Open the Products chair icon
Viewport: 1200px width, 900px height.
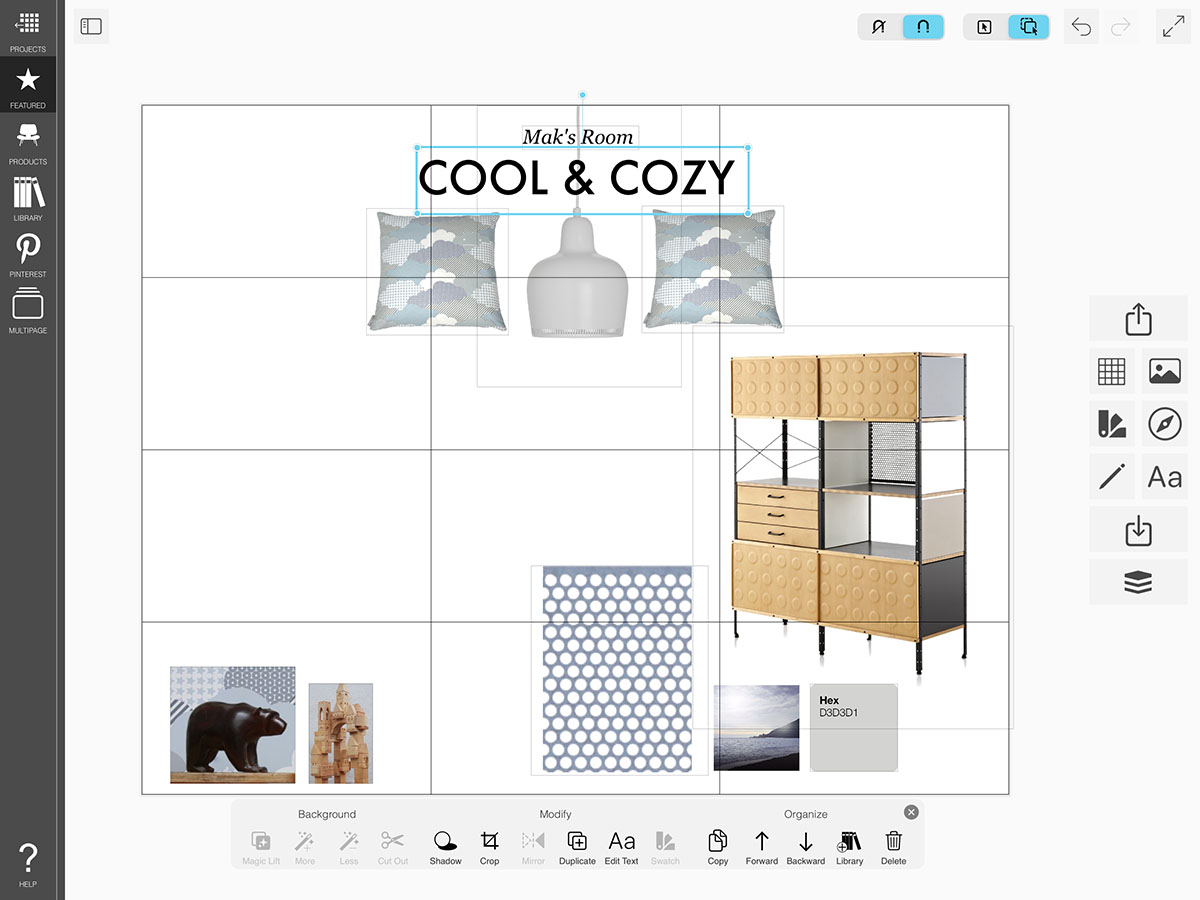28,140
